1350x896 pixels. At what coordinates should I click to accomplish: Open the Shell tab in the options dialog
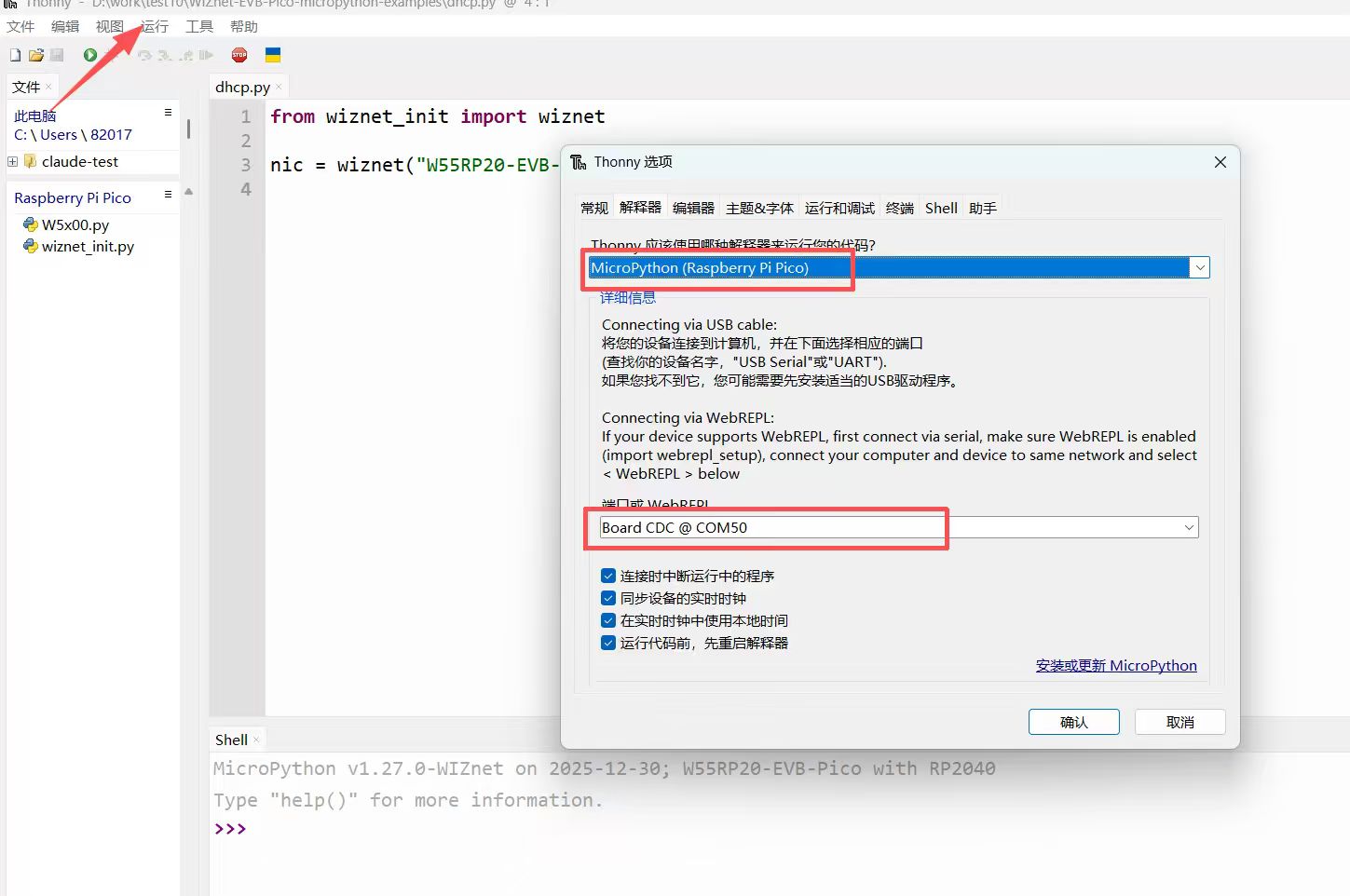point(941,209)
